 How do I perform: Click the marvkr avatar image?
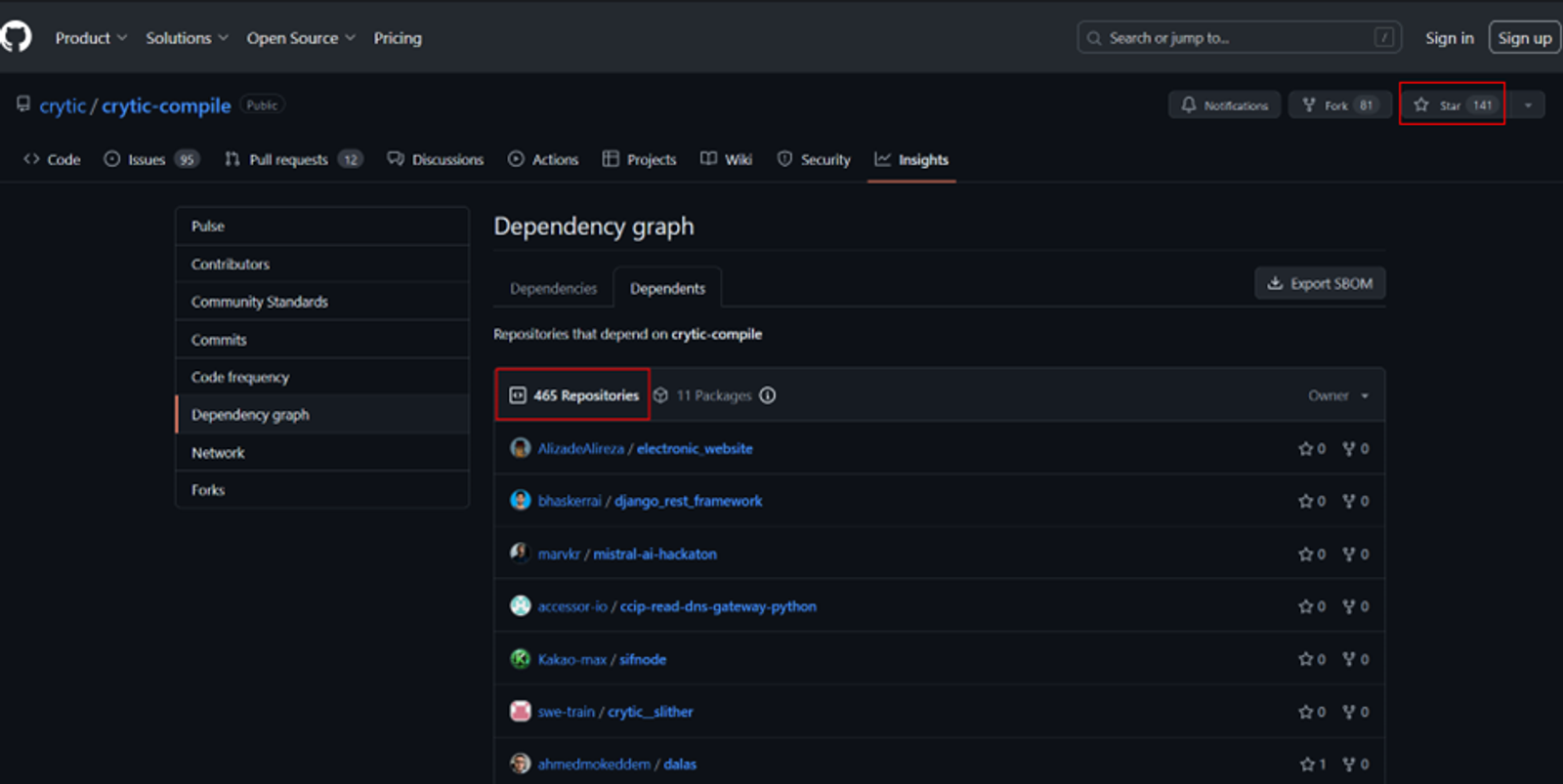tap(520, 554)
